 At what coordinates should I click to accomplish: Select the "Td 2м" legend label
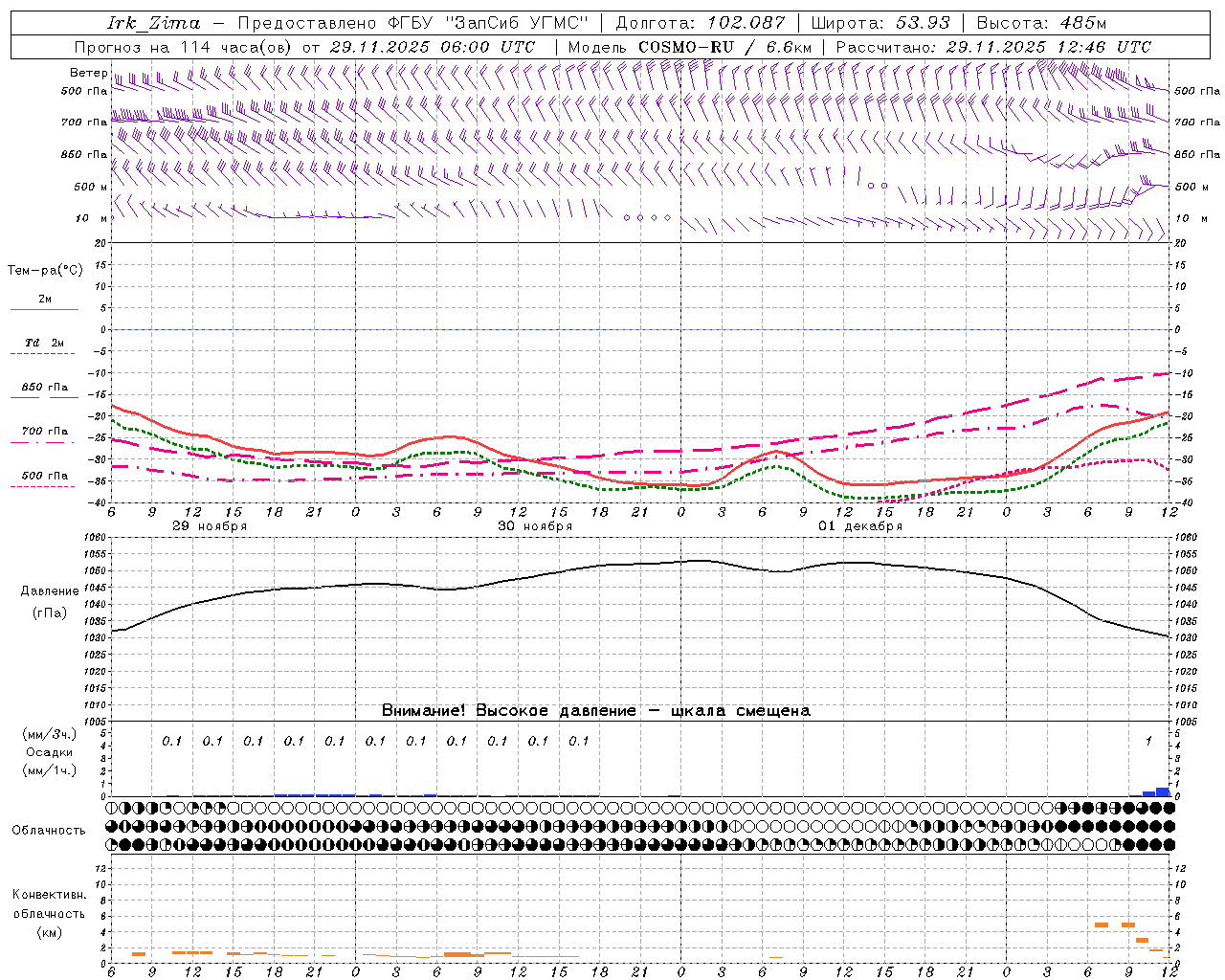pyautogui.click(x=44, y=343)
